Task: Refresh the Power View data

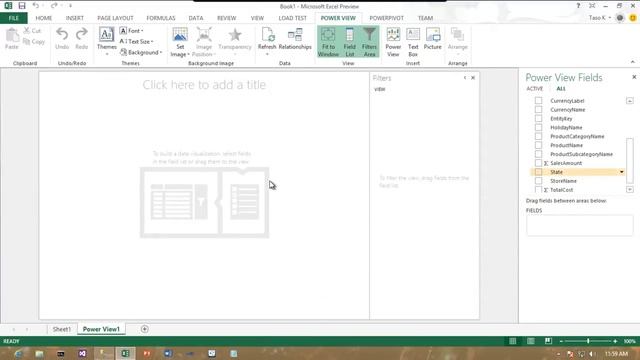Action: tap(267, 41)
